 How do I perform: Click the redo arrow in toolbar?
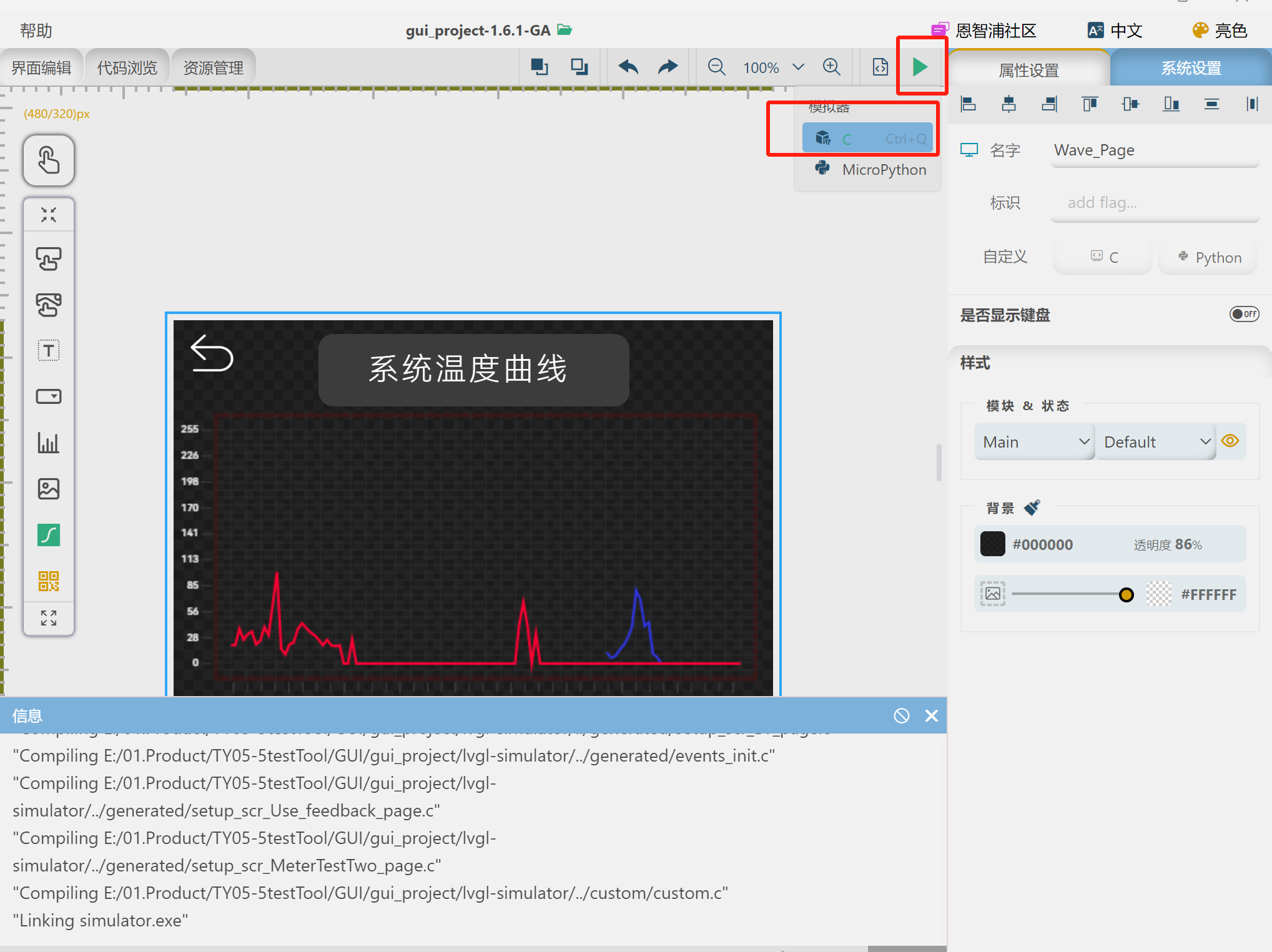click(668, 67)
